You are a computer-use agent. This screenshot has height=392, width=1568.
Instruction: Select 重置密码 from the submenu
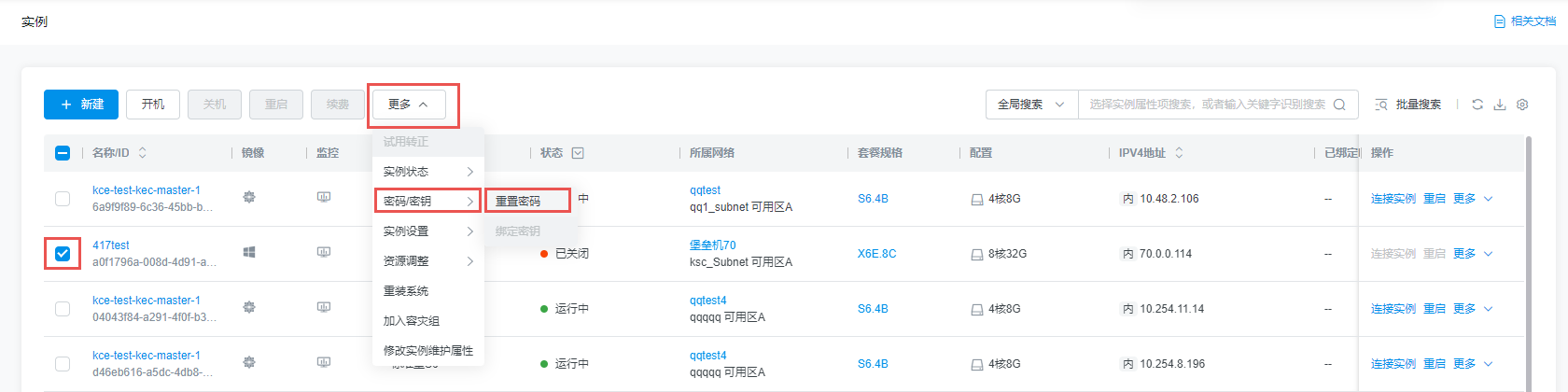pyautogui.click(x=518, y=201)
